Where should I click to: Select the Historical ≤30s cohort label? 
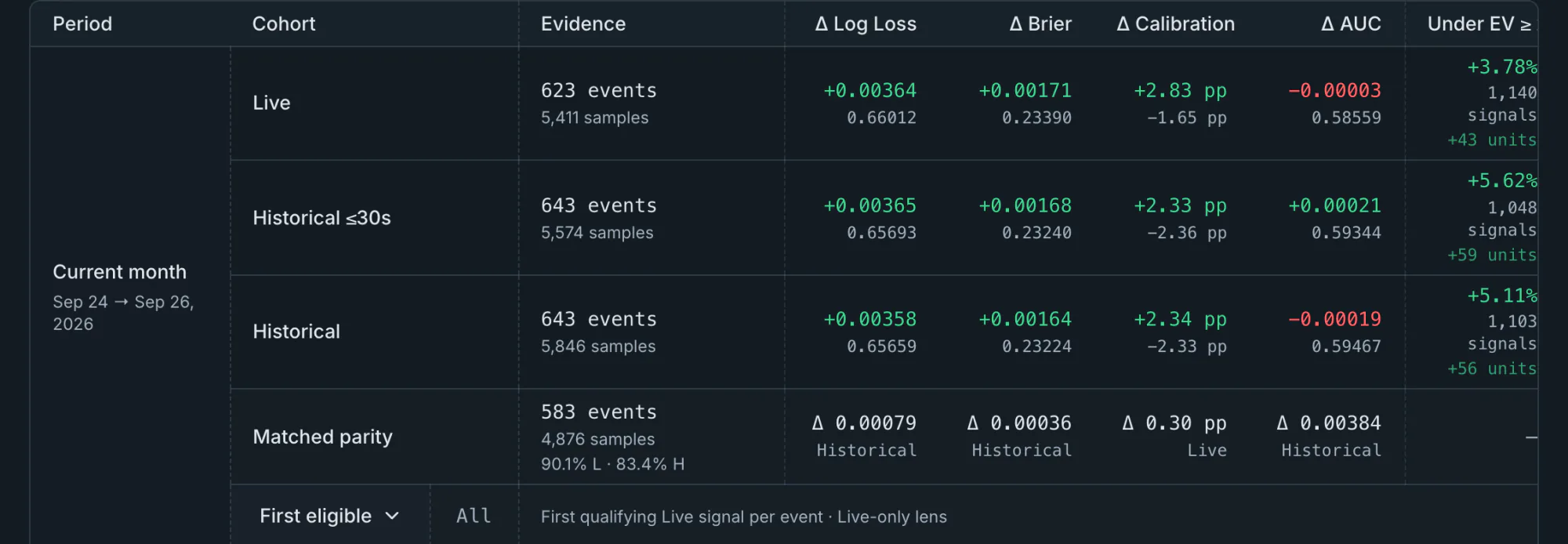point(321,217)
